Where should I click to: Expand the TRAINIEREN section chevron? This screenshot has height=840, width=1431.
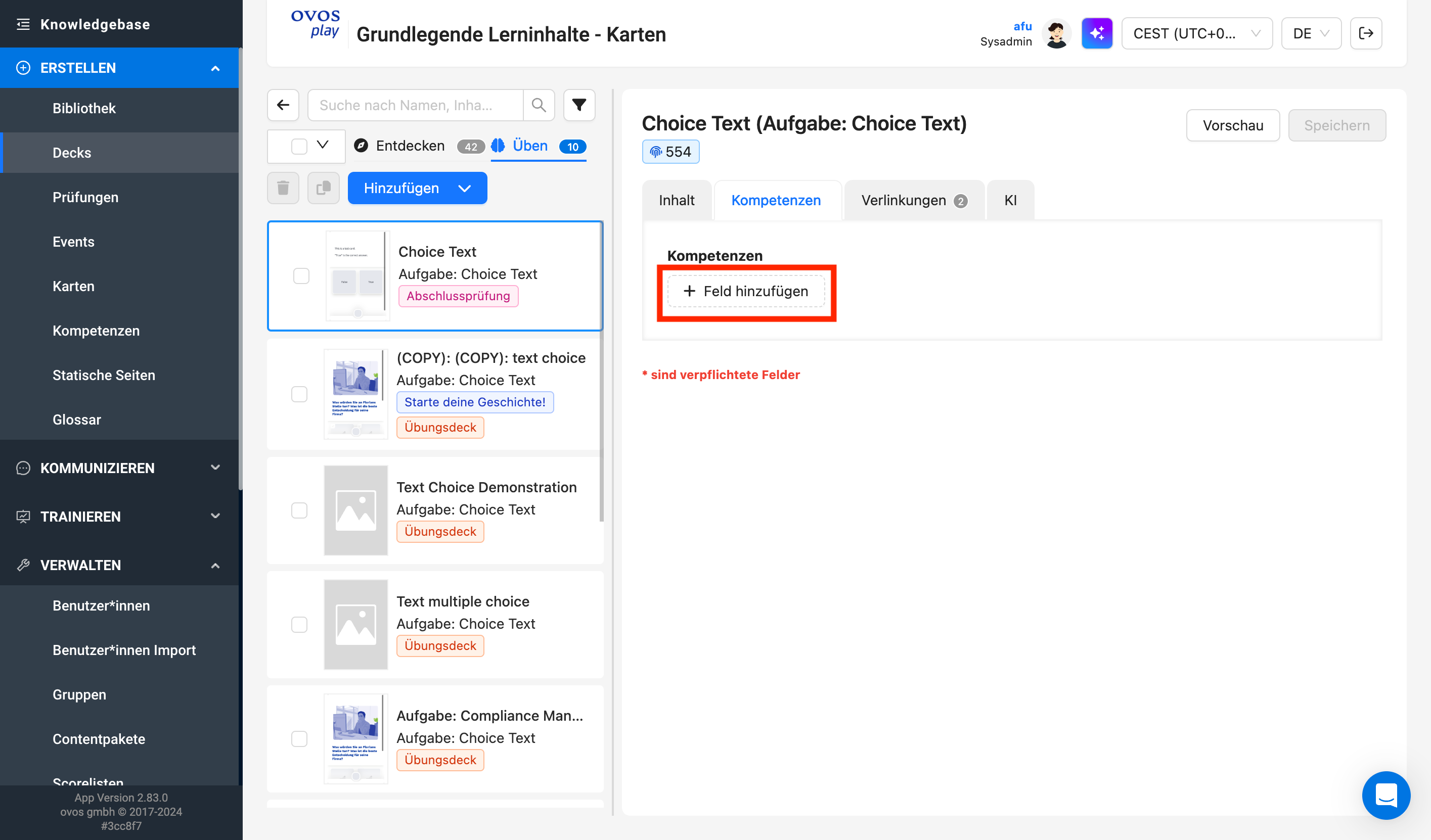tap(215, 516)
